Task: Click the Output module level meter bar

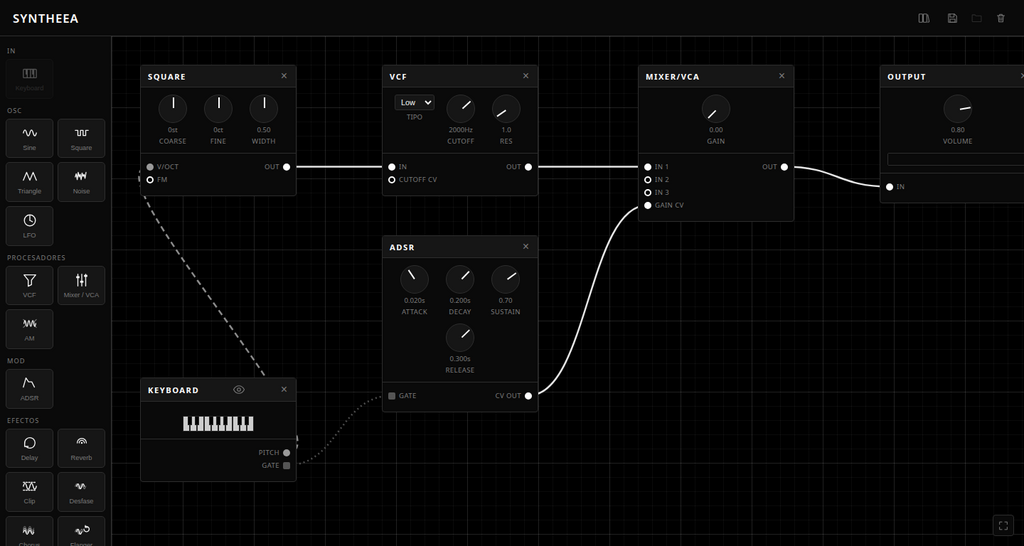Action: [955, 159]
